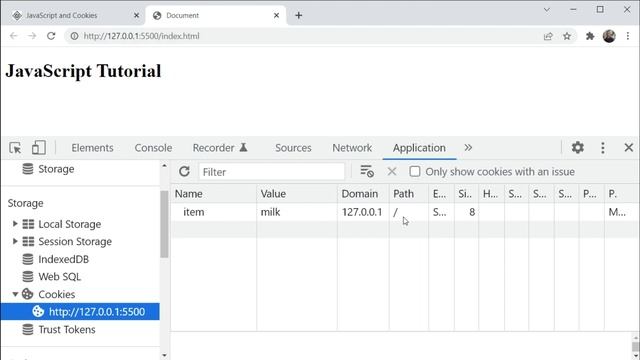Enable Only show cookies with an issue
640x360 pixels.
coord(415,171)
